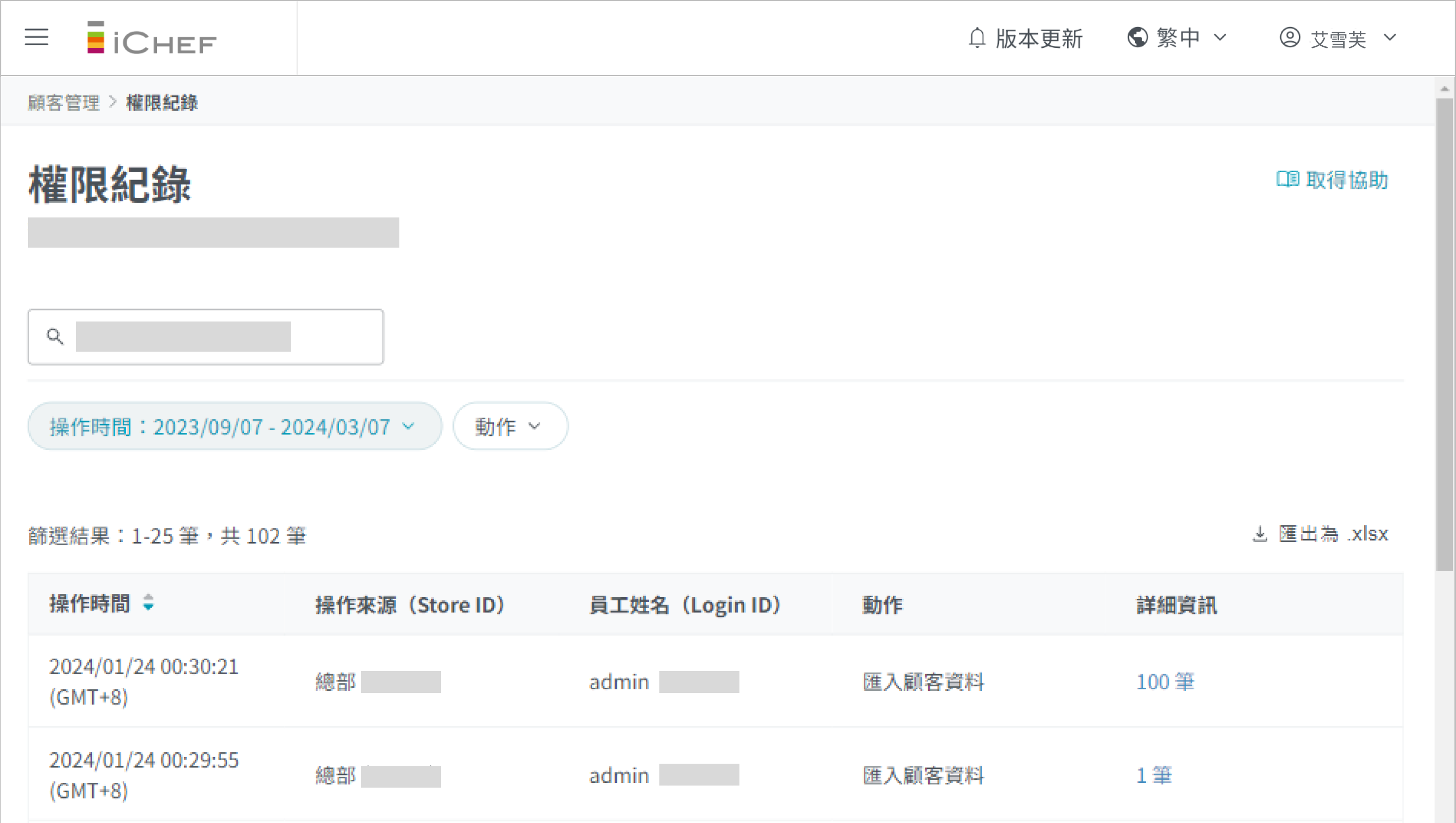The height and width of the screenshot is (823, 1456).
Task: Click the iCHEF logo
Action: (x=151, y=38)
